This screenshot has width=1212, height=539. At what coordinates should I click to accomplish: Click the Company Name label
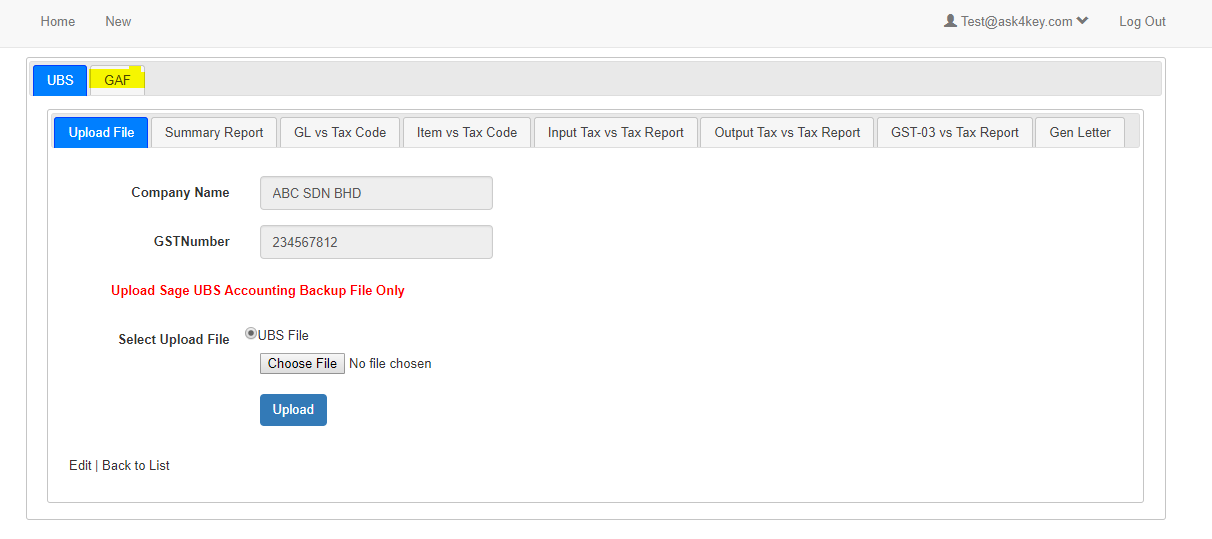(180, 192)
